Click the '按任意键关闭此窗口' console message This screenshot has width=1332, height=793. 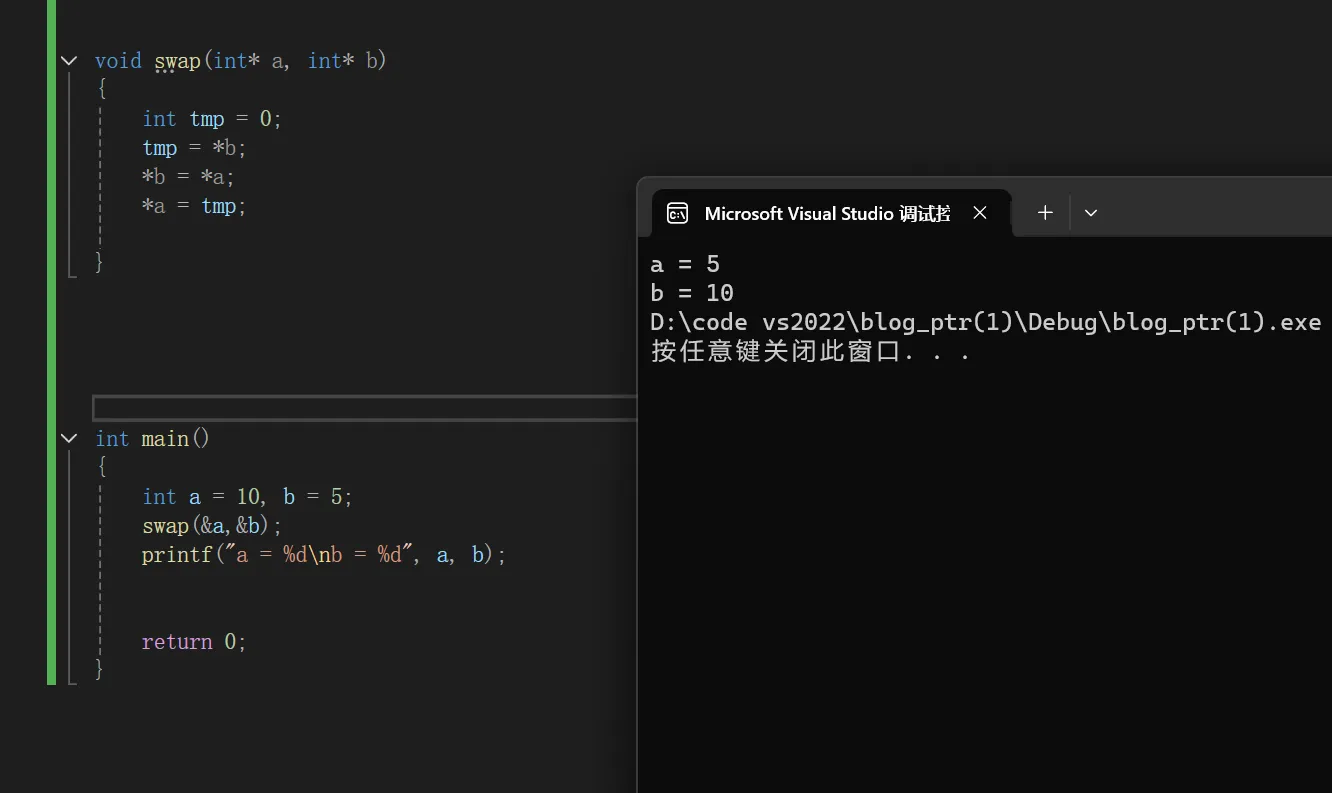pyautogui.click(x=810, y=351)
